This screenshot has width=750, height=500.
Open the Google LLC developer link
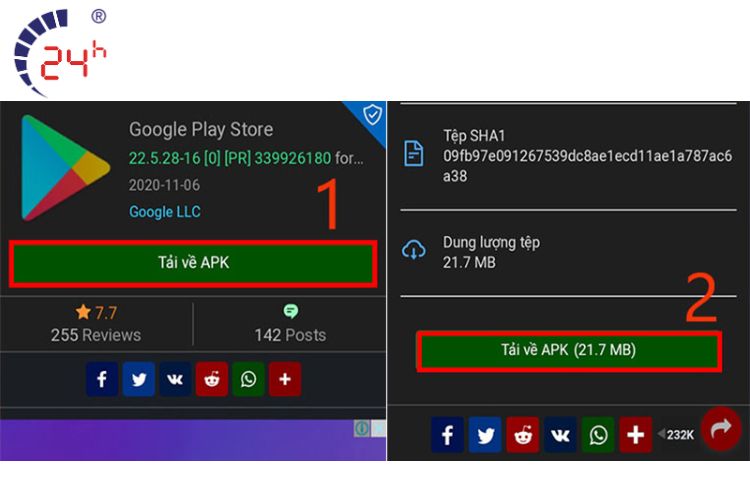pyautogui.click(x=165, y=211)
